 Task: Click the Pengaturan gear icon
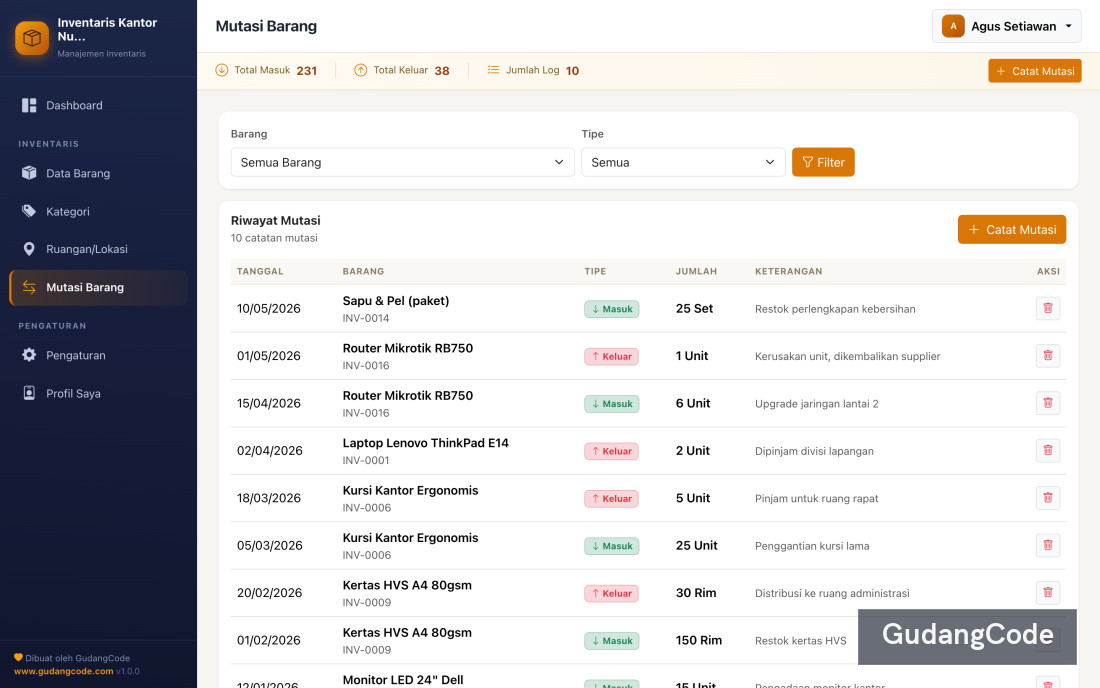tap(29, 355)
